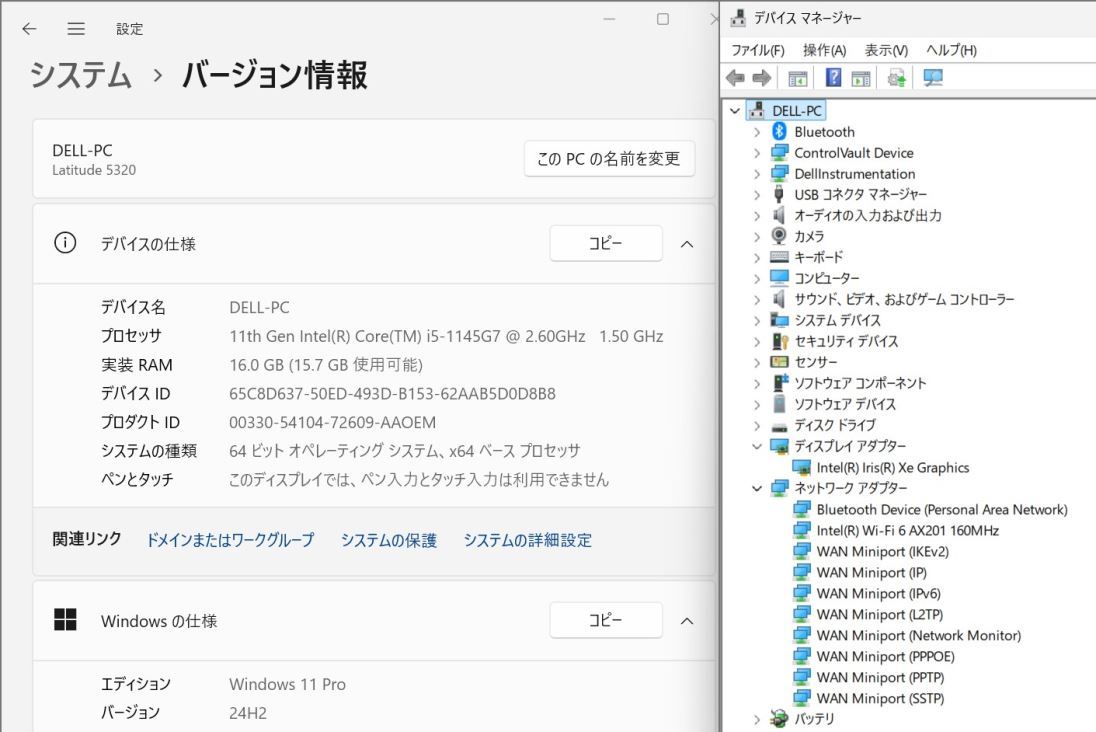This screenshot has height=732, width=1096.
Task: Click the hamburger menu icon in Settings
Action: click(x=76, y=29)
